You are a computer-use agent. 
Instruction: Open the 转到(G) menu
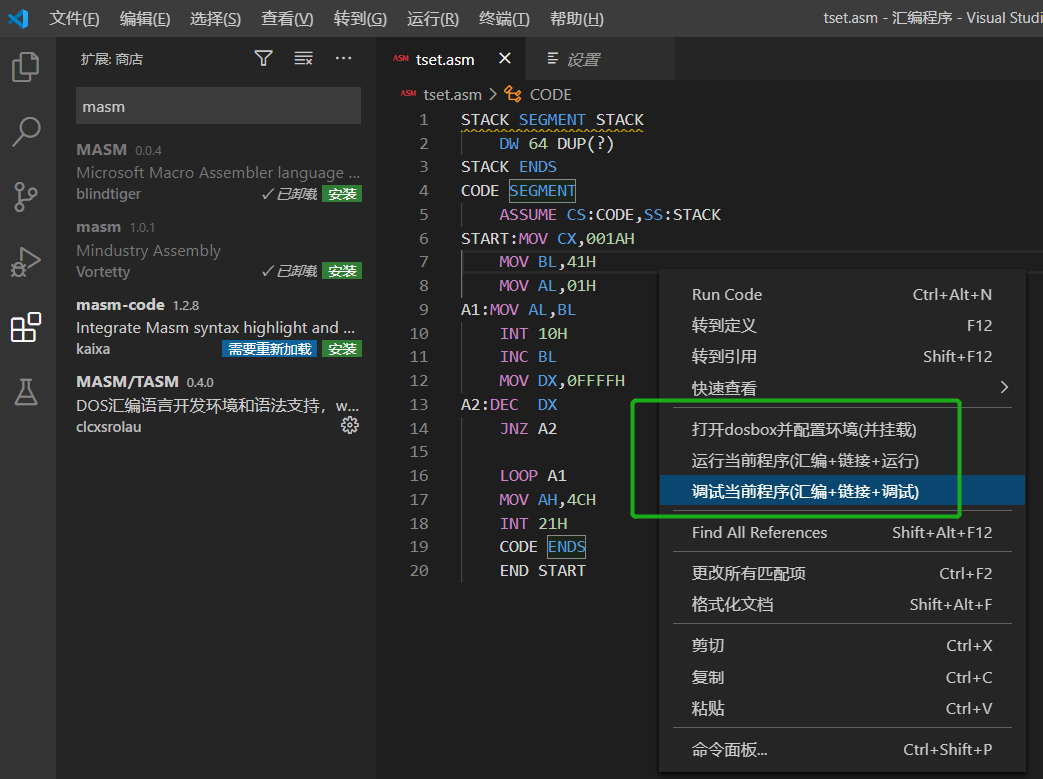coord(360,19)
